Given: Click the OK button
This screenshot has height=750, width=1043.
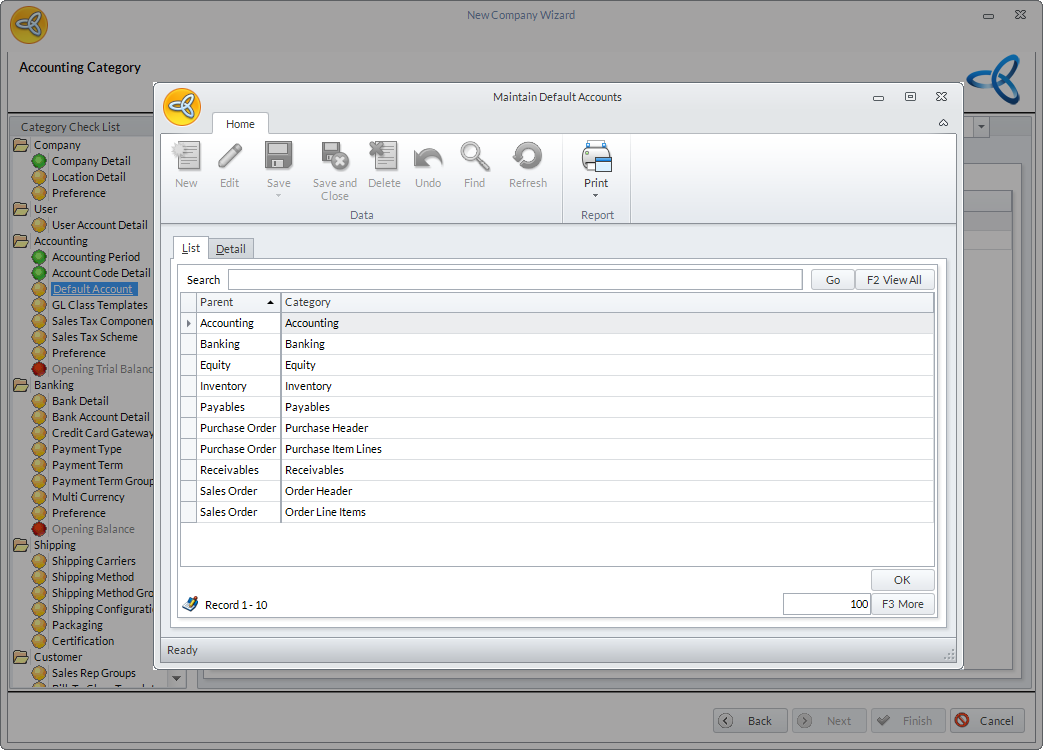Looking at the screenshot, I should (902, 580).
